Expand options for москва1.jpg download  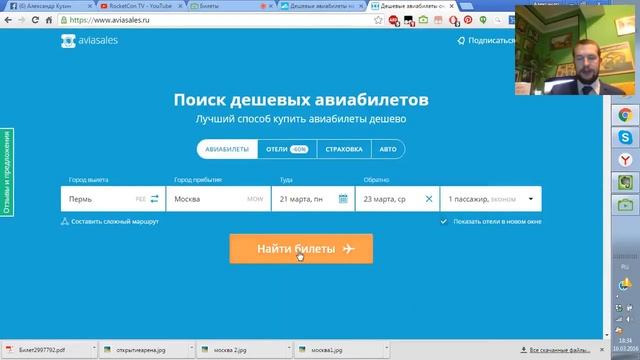386,349
